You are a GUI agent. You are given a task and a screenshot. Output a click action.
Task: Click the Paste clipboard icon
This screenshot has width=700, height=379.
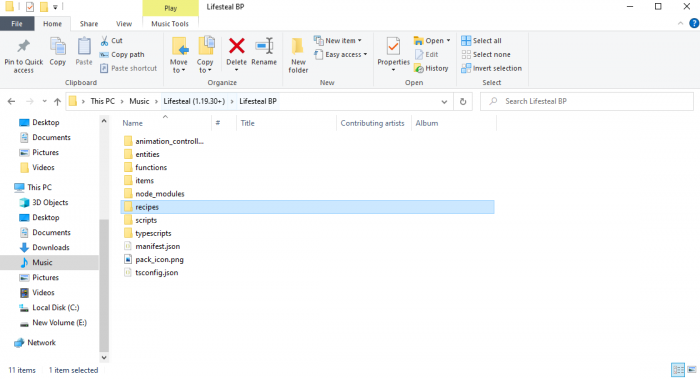pyautogui.click(x=84, y=46)
